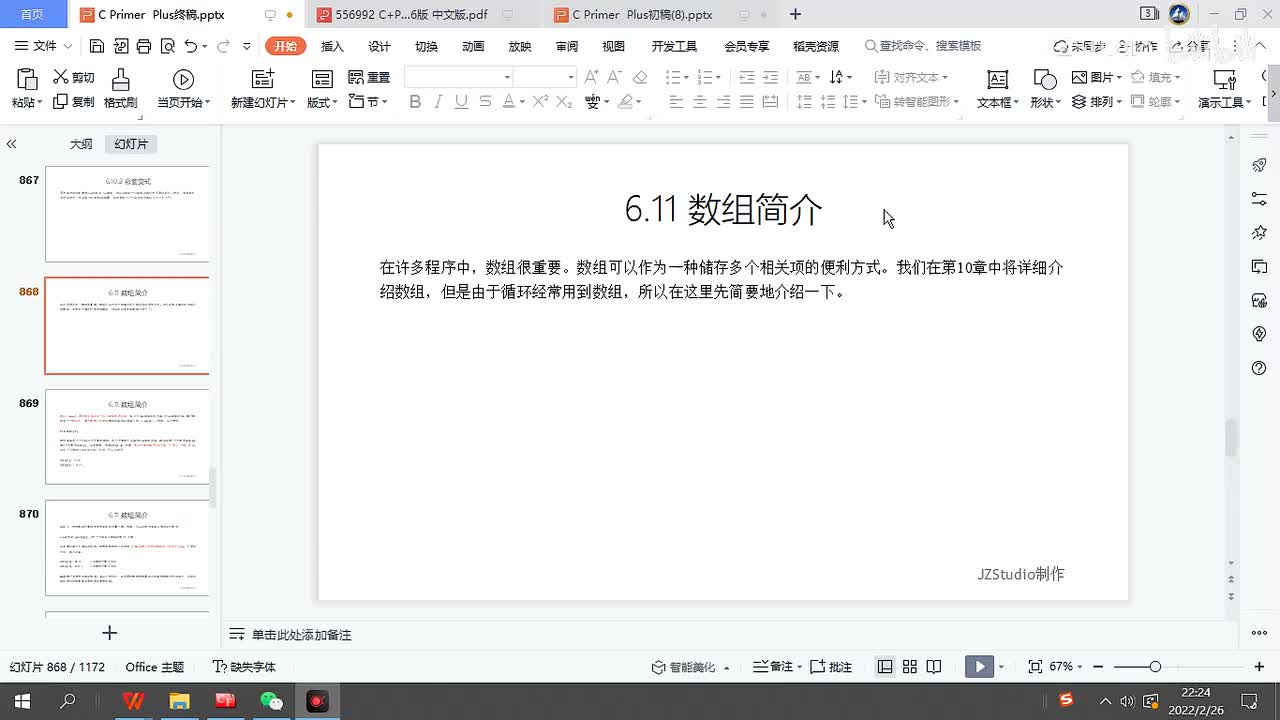Toggle justify text alignment
The image size is (1280, 720).
tap(747, 101)
